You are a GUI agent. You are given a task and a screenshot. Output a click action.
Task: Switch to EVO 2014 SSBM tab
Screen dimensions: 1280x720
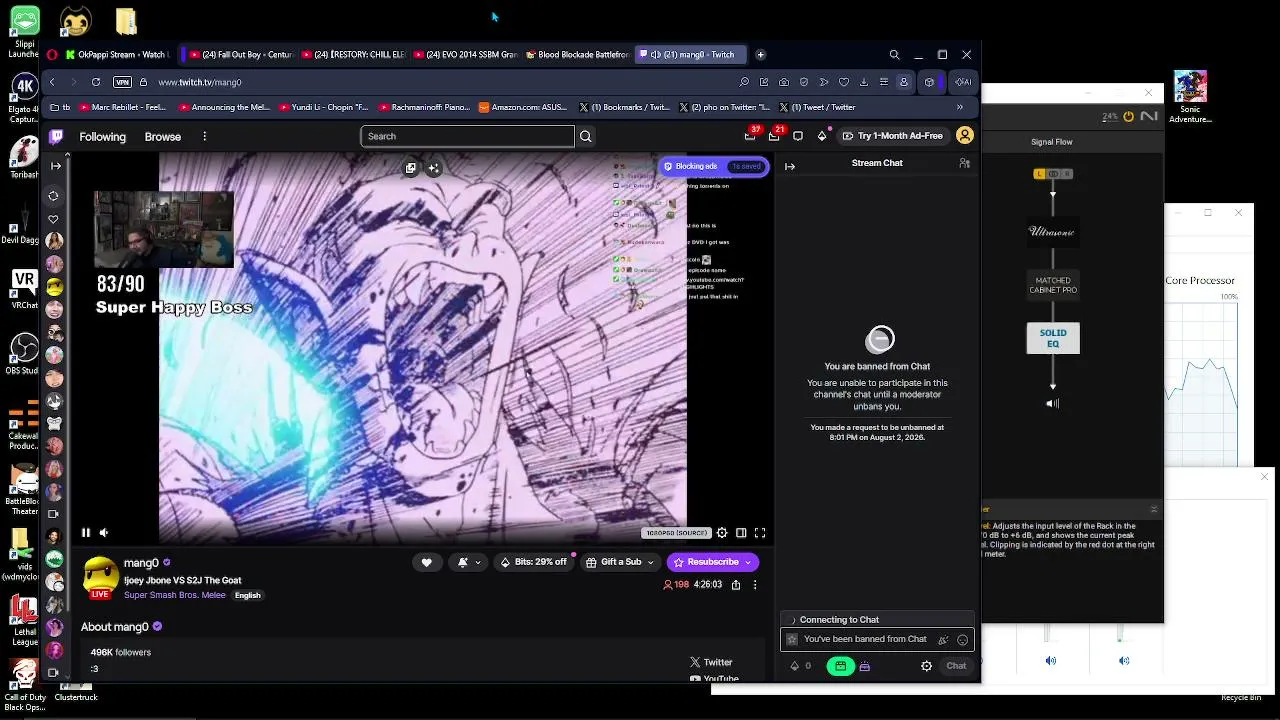coord(464,55)
